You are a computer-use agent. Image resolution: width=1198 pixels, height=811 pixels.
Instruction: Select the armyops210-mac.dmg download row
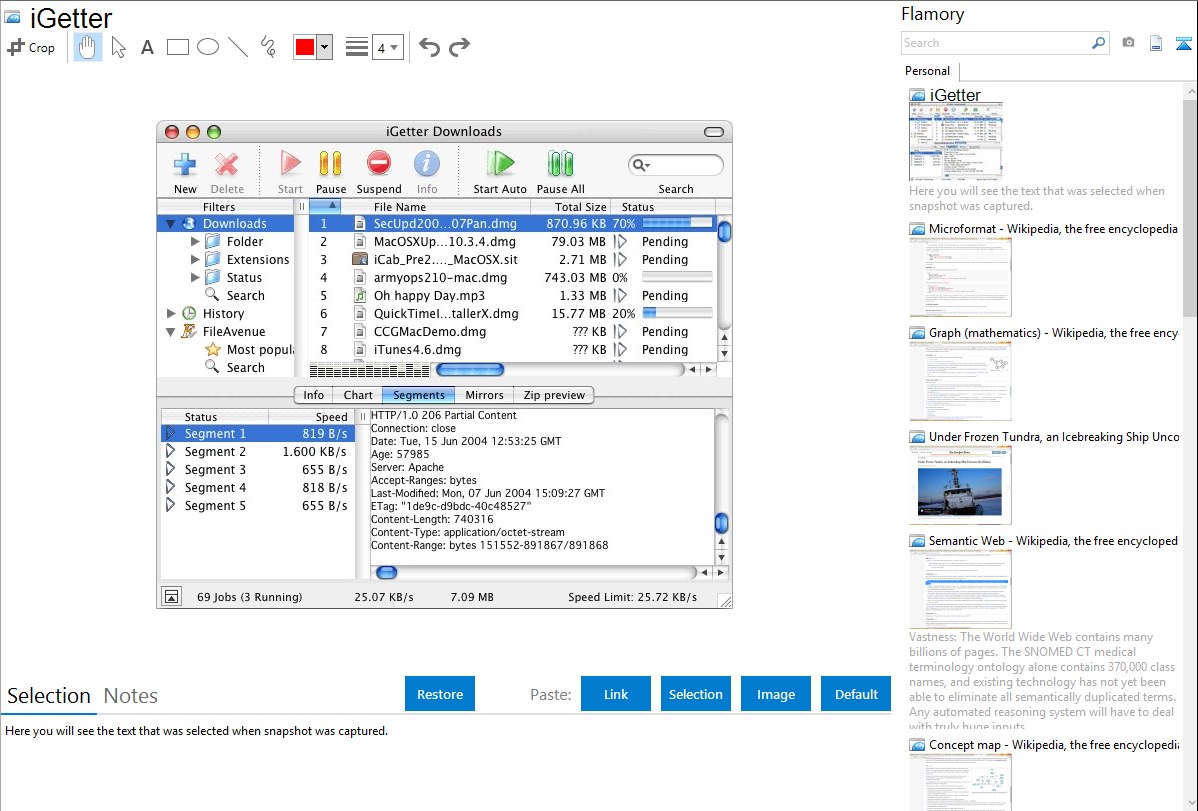click(513, 277)
